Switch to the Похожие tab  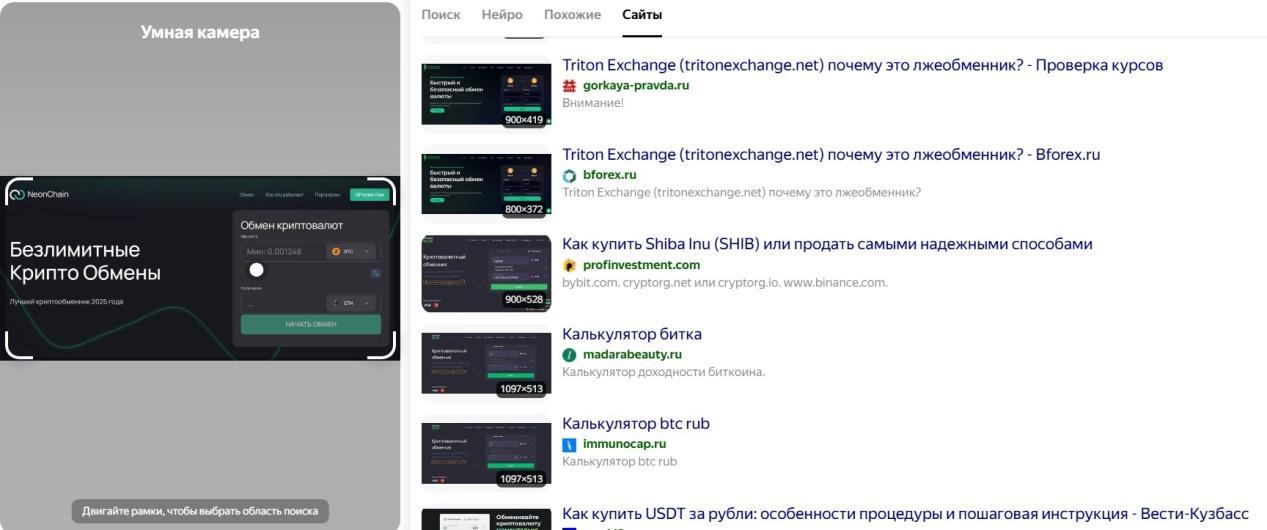tap(573, 15)
